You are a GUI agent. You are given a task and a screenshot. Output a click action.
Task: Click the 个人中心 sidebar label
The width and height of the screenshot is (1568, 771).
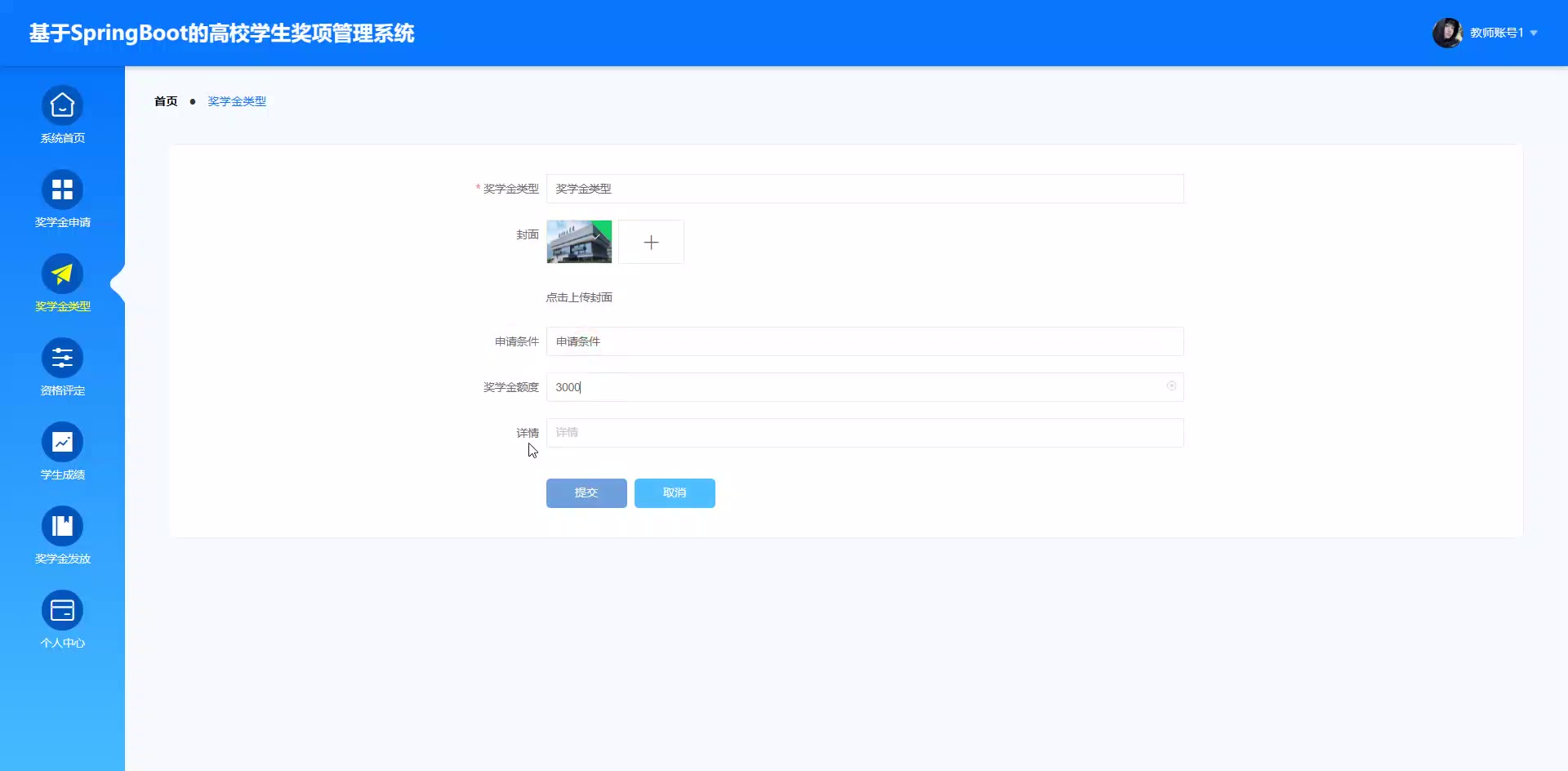[63, 643]
